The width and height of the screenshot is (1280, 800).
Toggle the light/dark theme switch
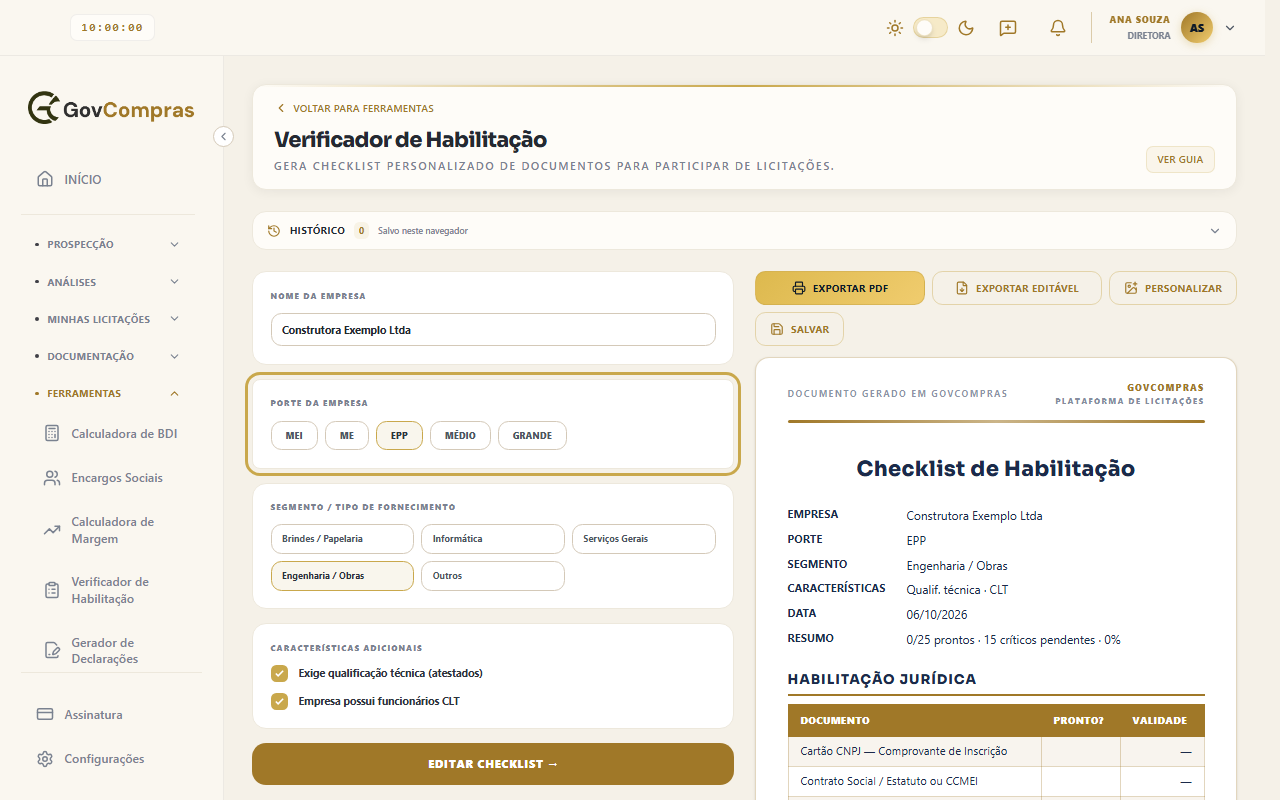click(x=930, y=28)
